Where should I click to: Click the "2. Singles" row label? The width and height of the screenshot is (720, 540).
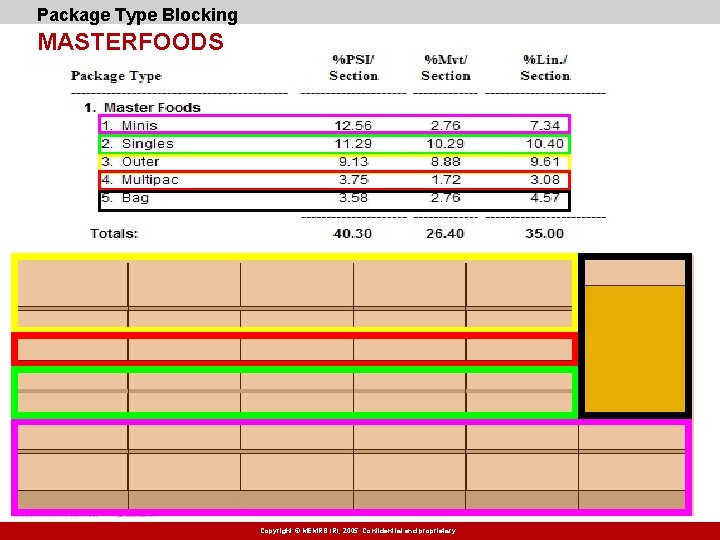click(x=137, y=144)
